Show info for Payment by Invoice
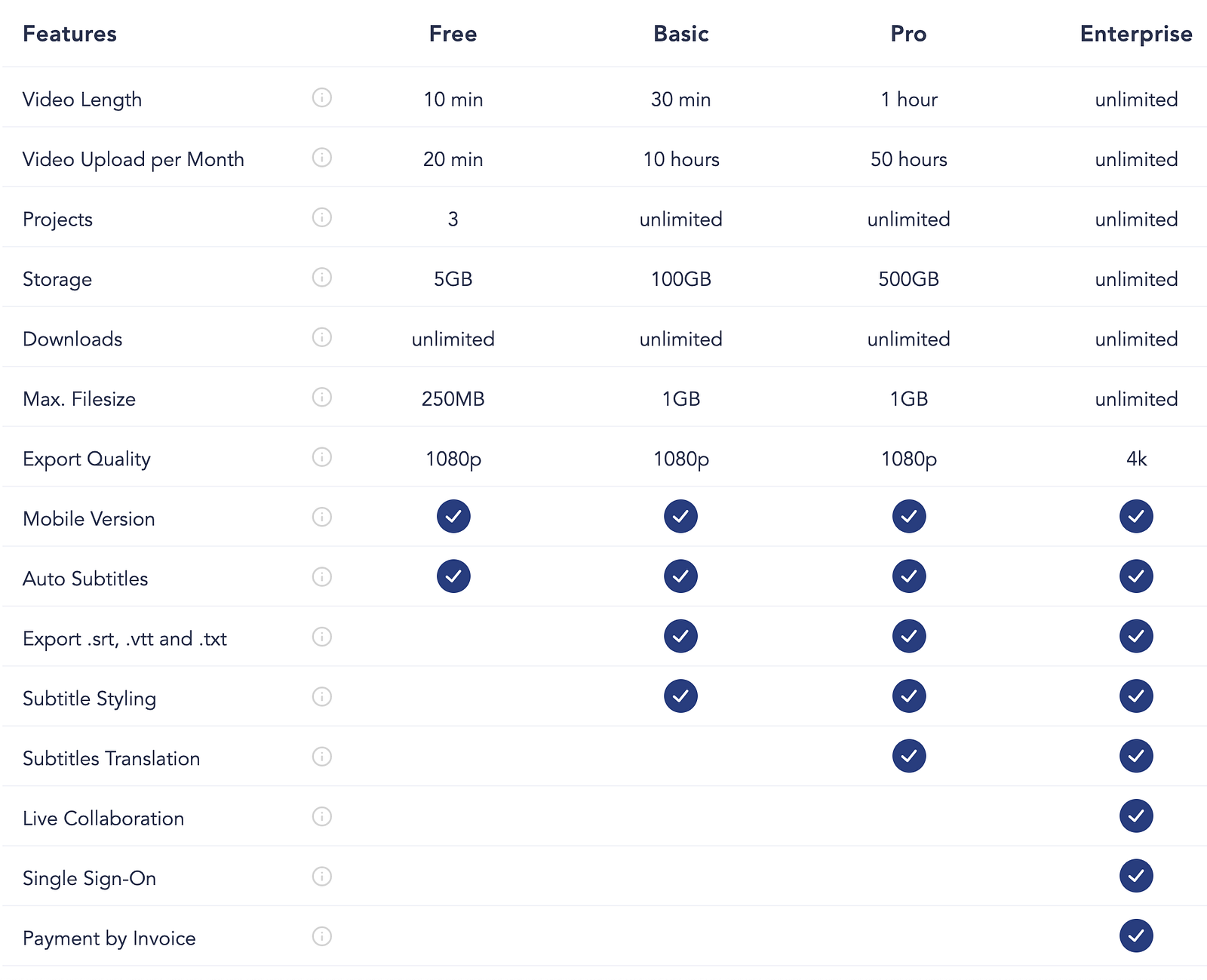 322,936
